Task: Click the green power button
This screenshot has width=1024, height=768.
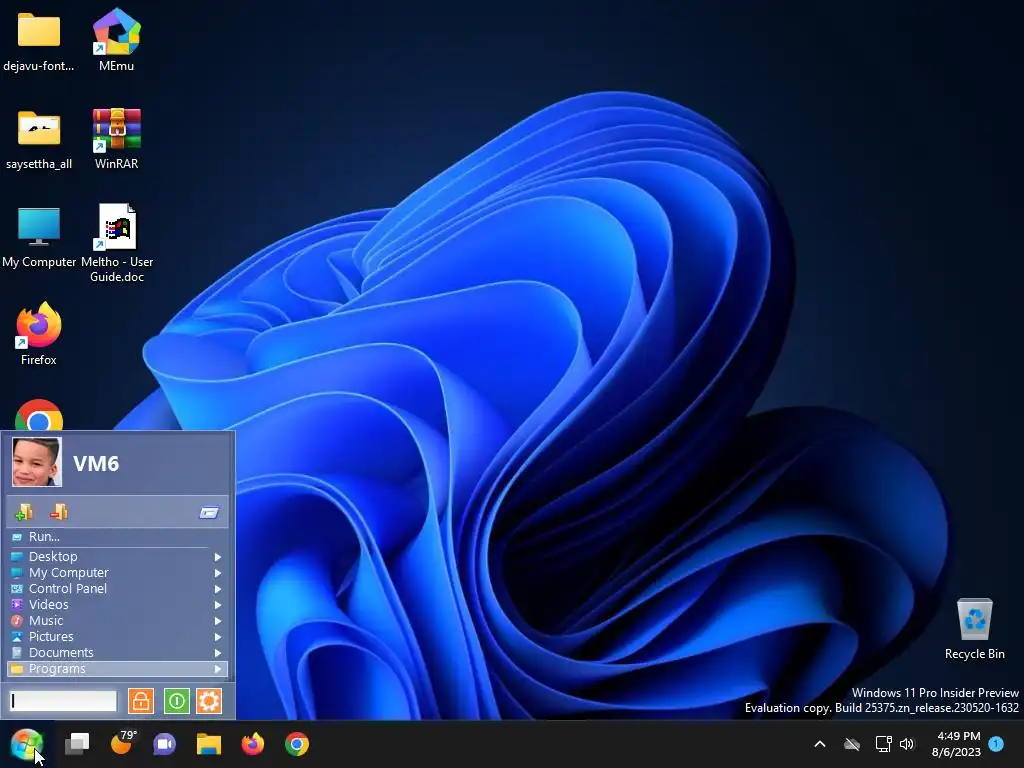Action: point(176,701)
